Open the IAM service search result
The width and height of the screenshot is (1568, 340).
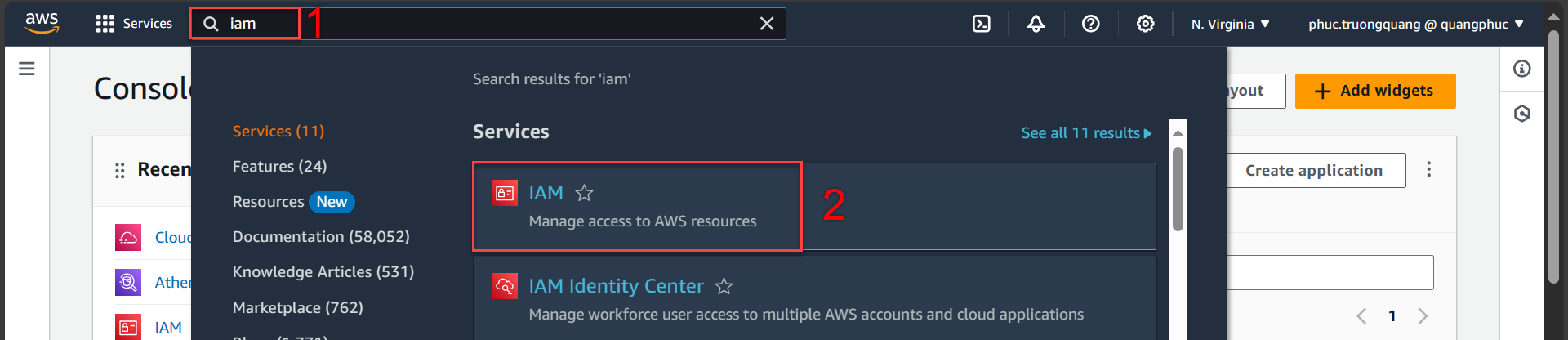click(637, 206)
